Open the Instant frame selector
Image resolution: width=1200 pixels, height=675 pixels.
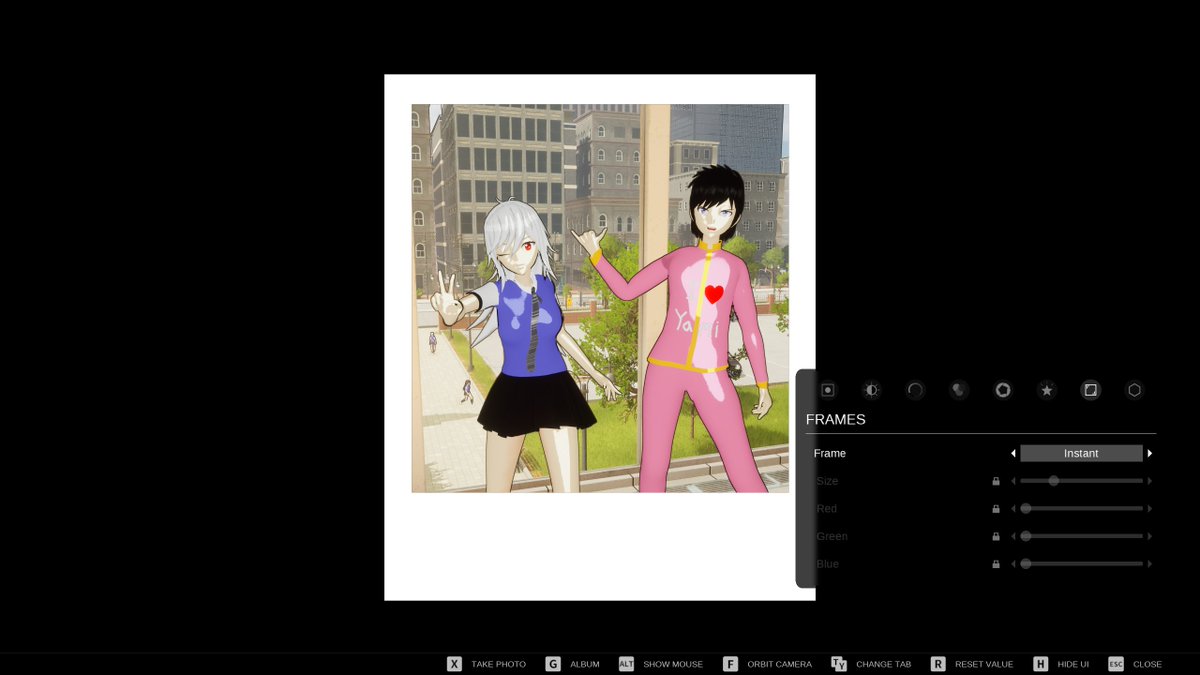coord(1081,453)
